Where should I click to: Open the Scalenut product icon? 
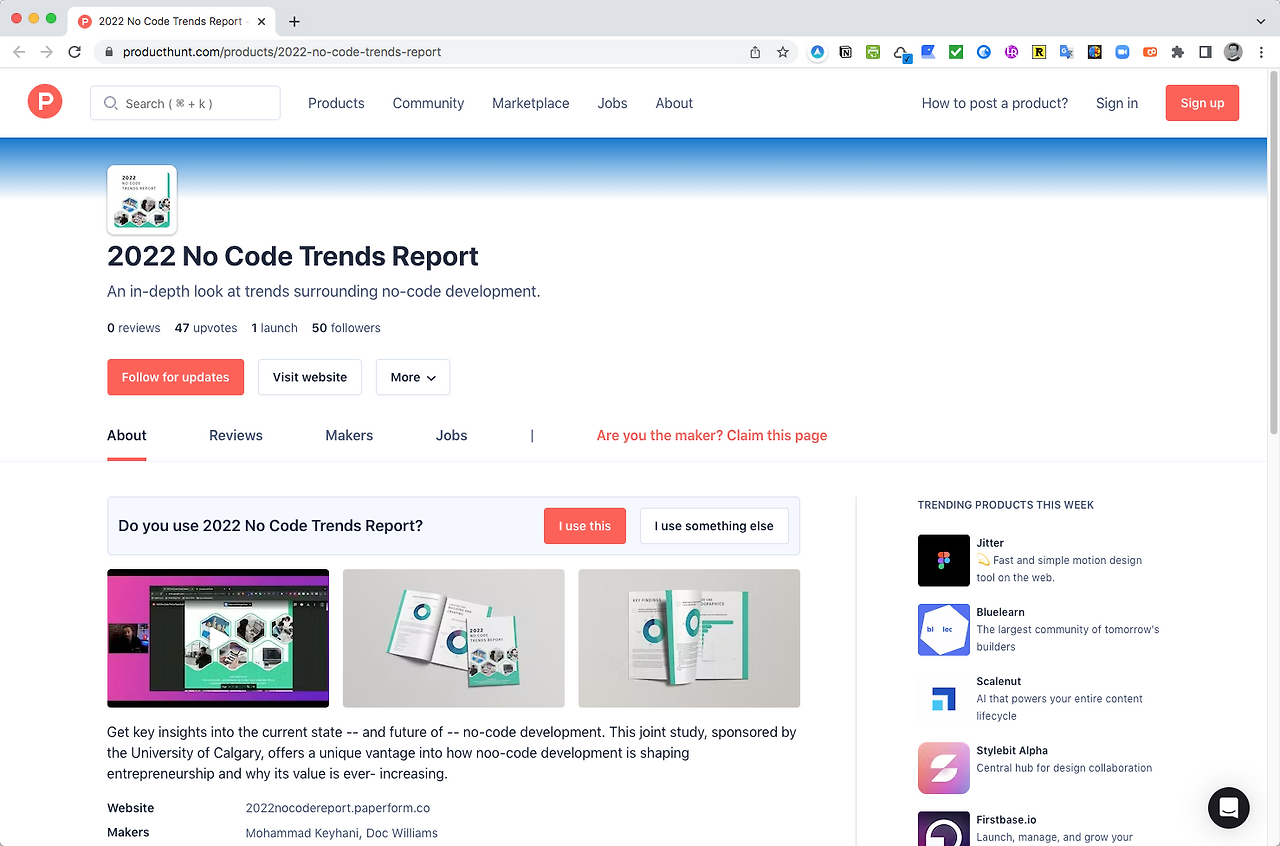point(944,698)
